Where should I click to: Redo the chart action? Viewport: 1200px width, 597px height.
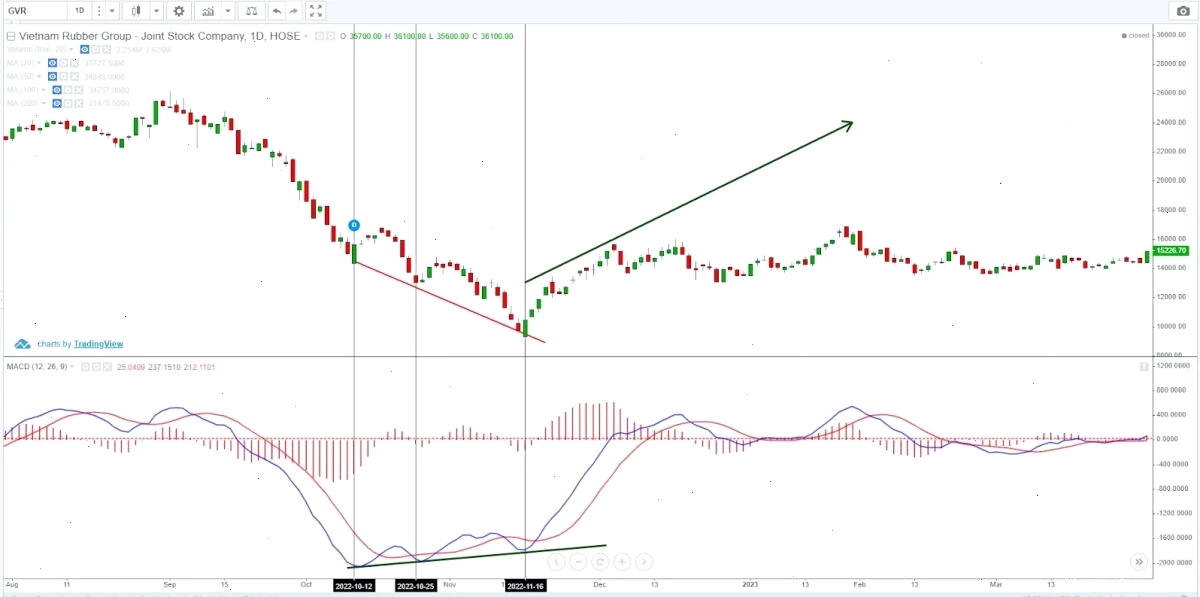pos(294,11)
